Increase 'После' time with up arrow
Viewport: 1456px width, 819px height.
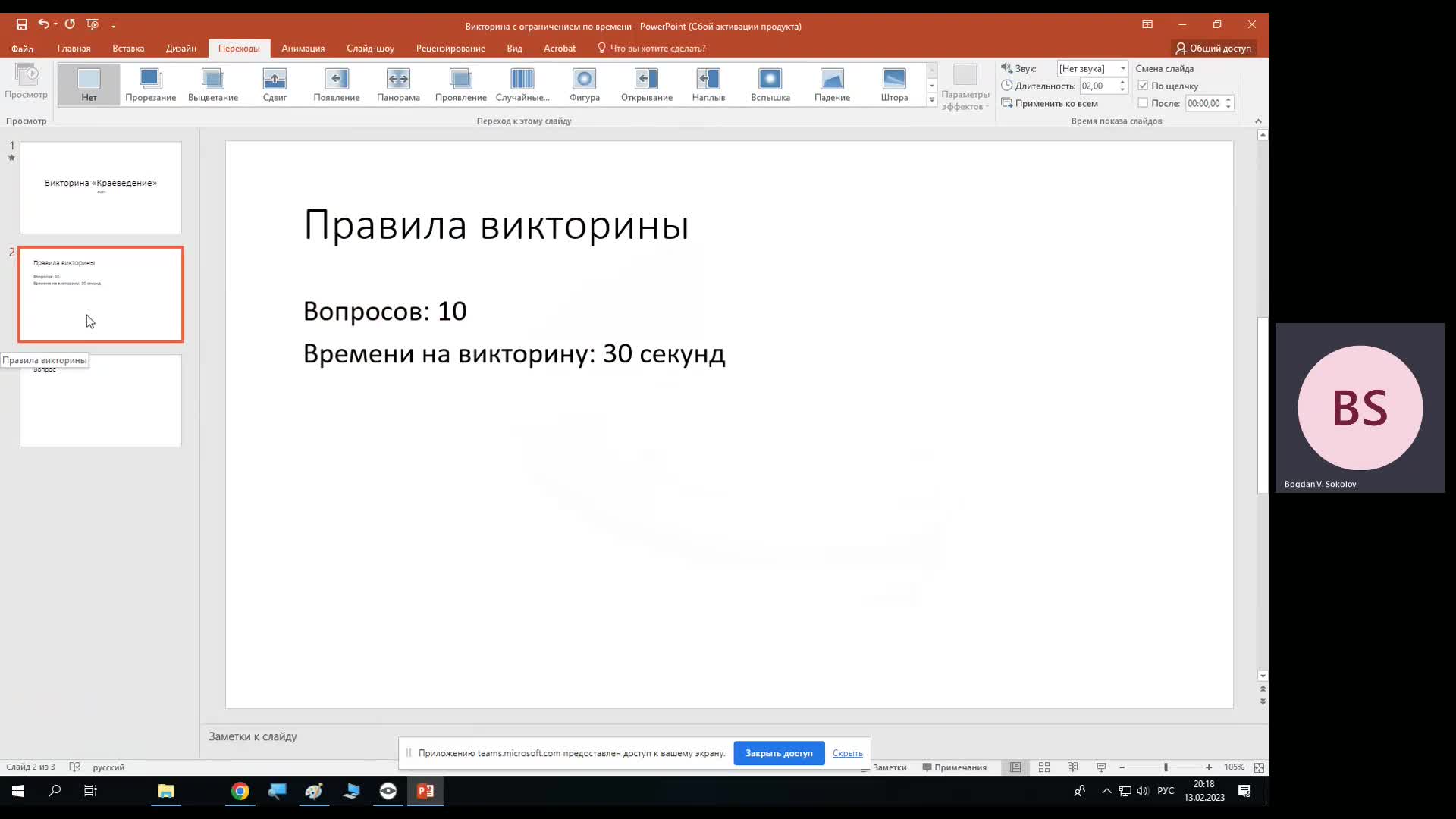click(1228, 99)
